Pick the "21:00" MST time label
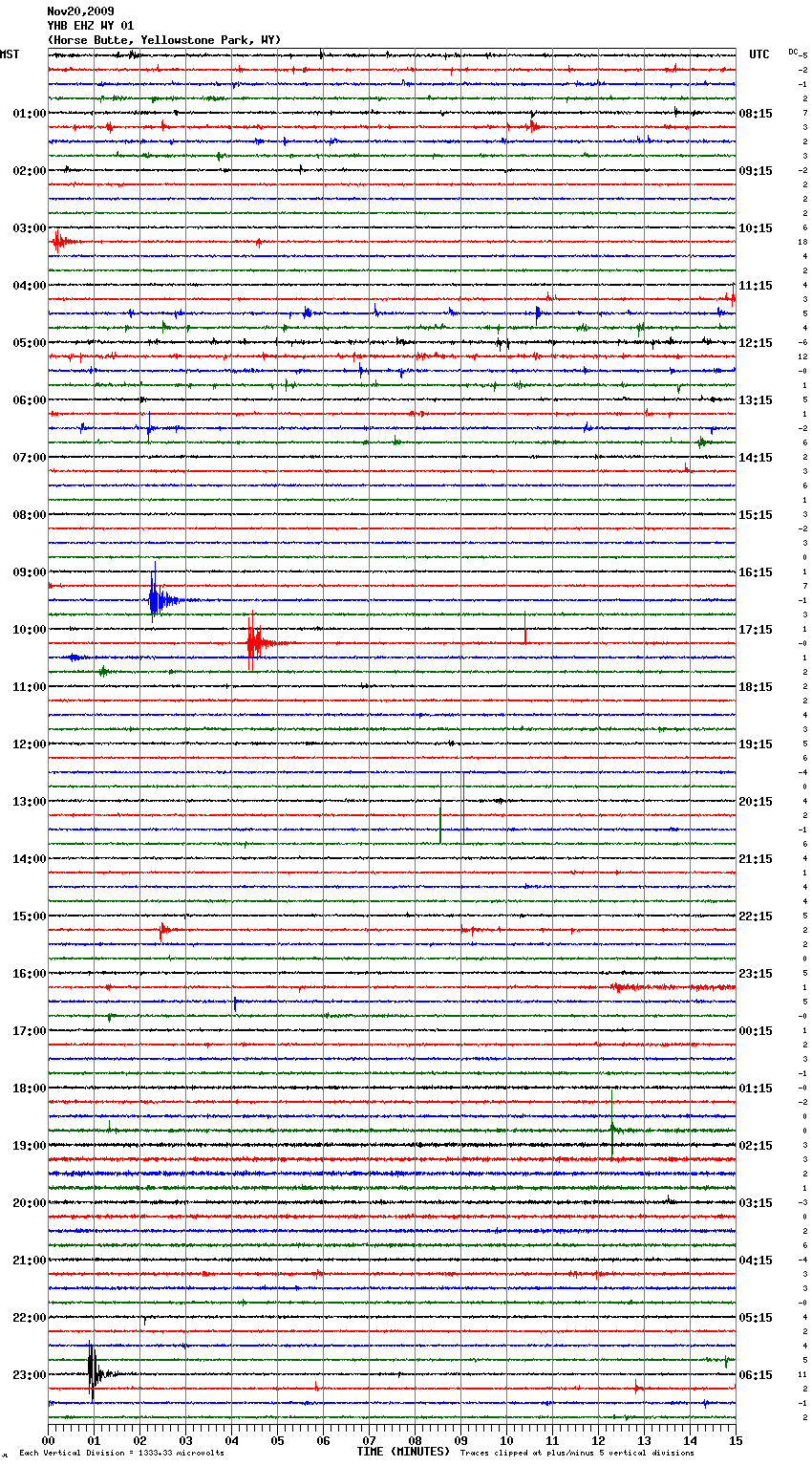 [30, 1261]
